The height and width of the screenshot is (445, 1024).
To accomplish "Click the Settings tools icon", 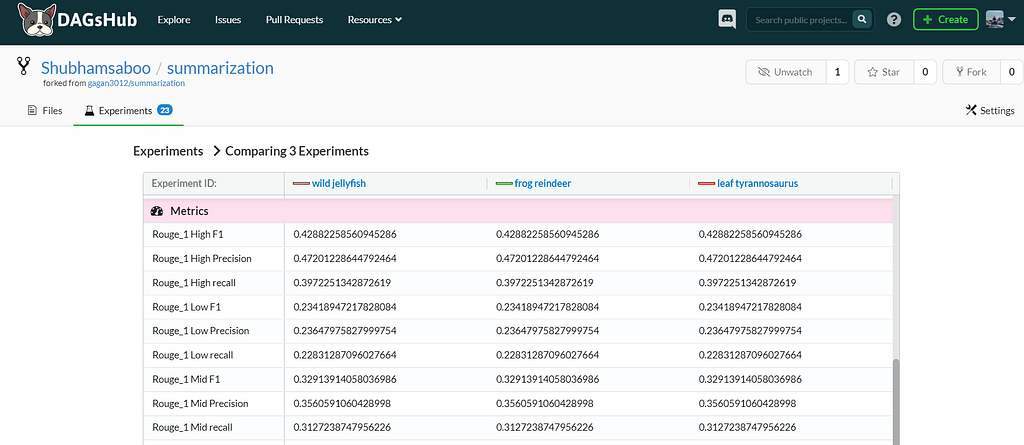I will pyautogui.click(x=970, y=110).
